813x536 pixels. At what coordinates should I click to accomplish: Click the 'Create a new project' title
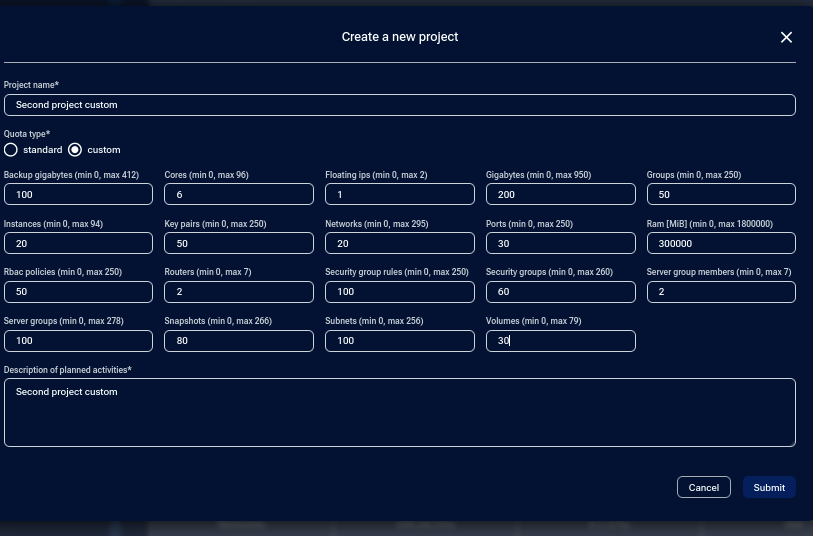click(x=400, y=37)
